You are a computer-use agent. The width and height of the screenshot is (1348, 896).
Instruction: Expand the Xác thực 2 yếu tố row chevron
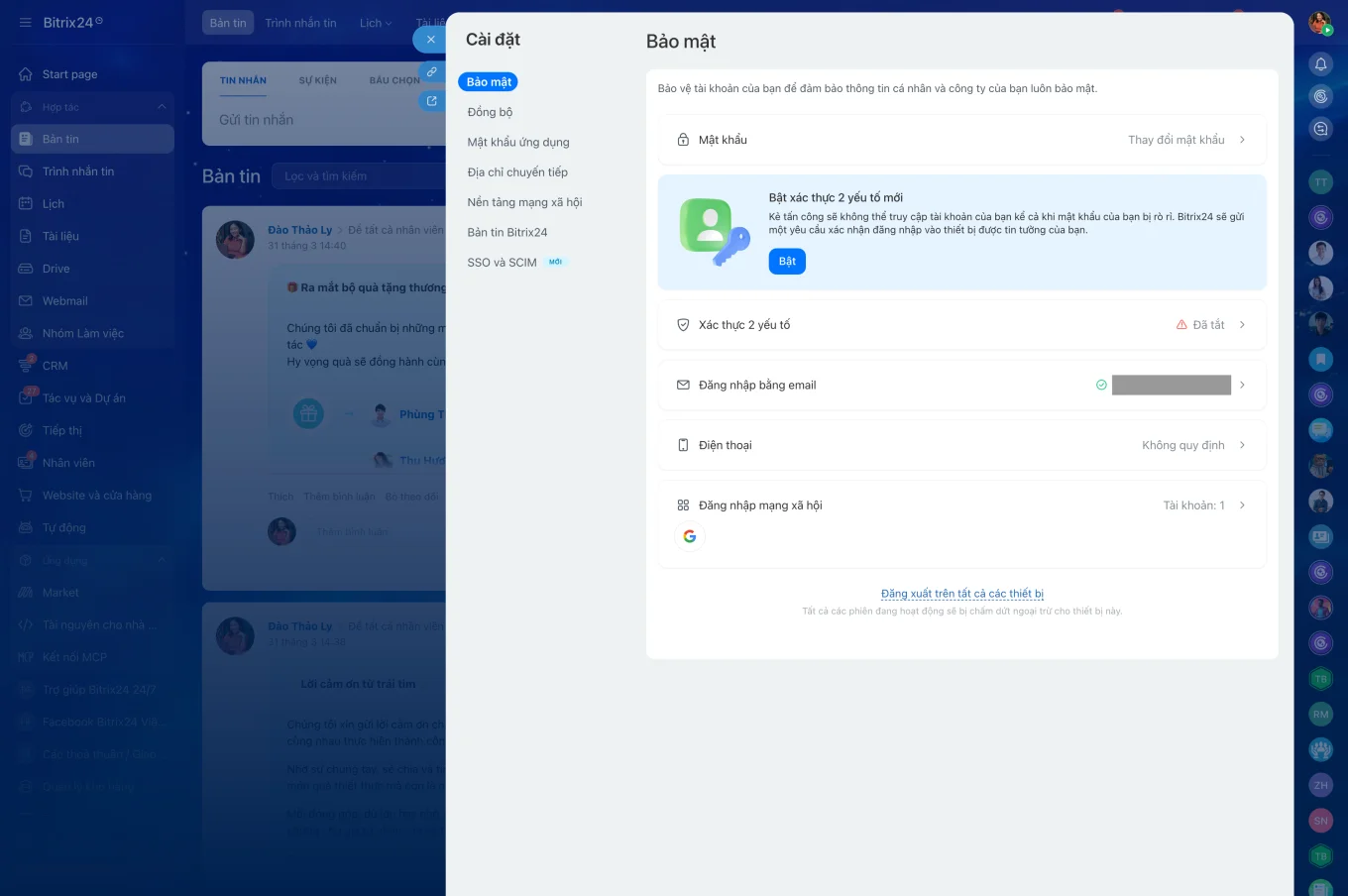click(1242, 325)
